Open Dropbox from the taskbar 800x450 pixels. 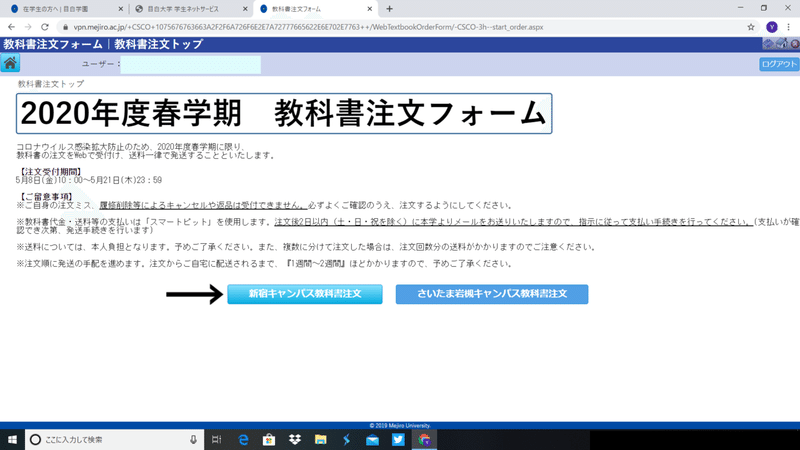coord(295,439)
